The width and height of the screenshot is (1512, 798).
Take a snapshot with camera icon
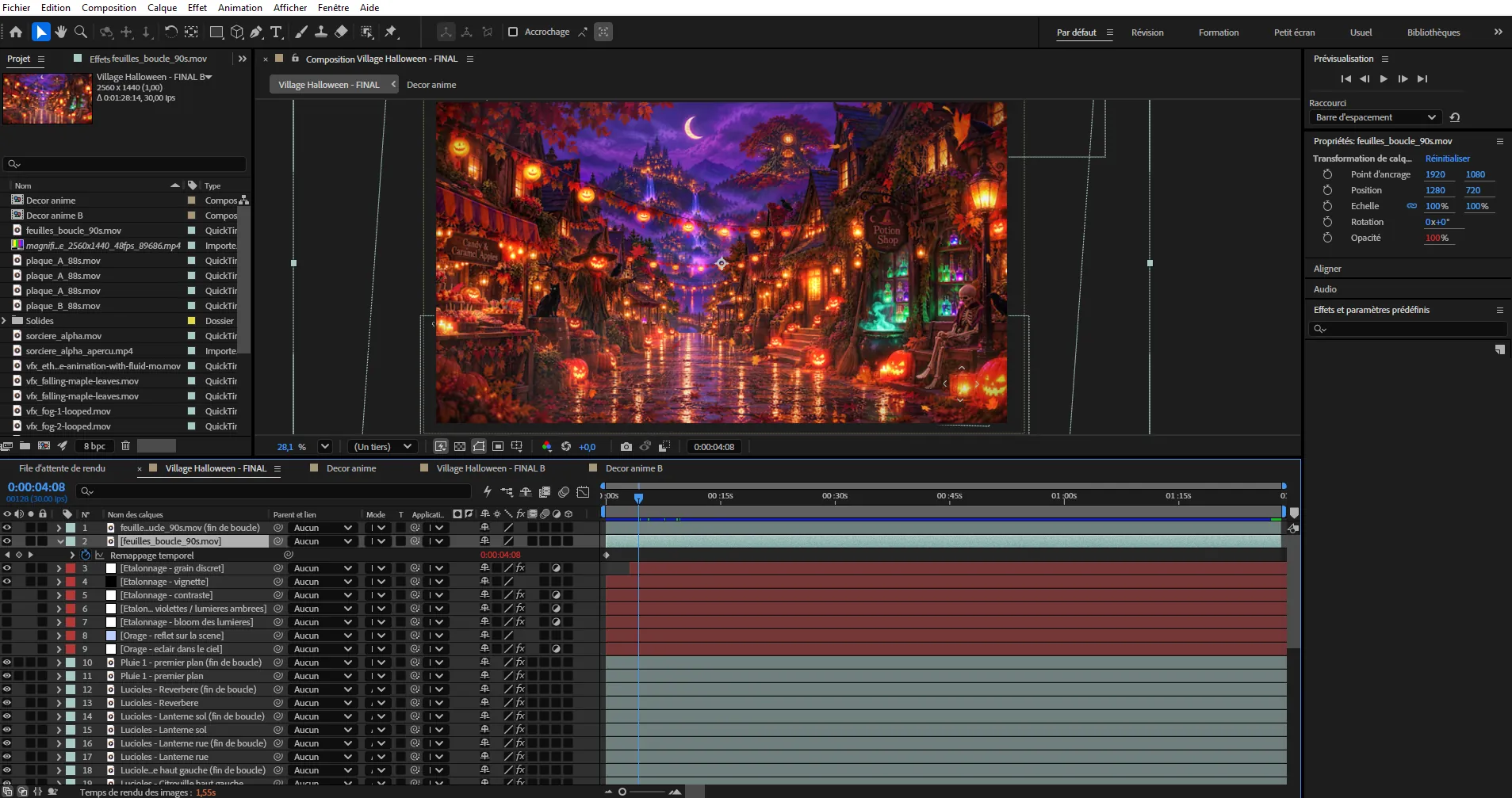[626, 447]
